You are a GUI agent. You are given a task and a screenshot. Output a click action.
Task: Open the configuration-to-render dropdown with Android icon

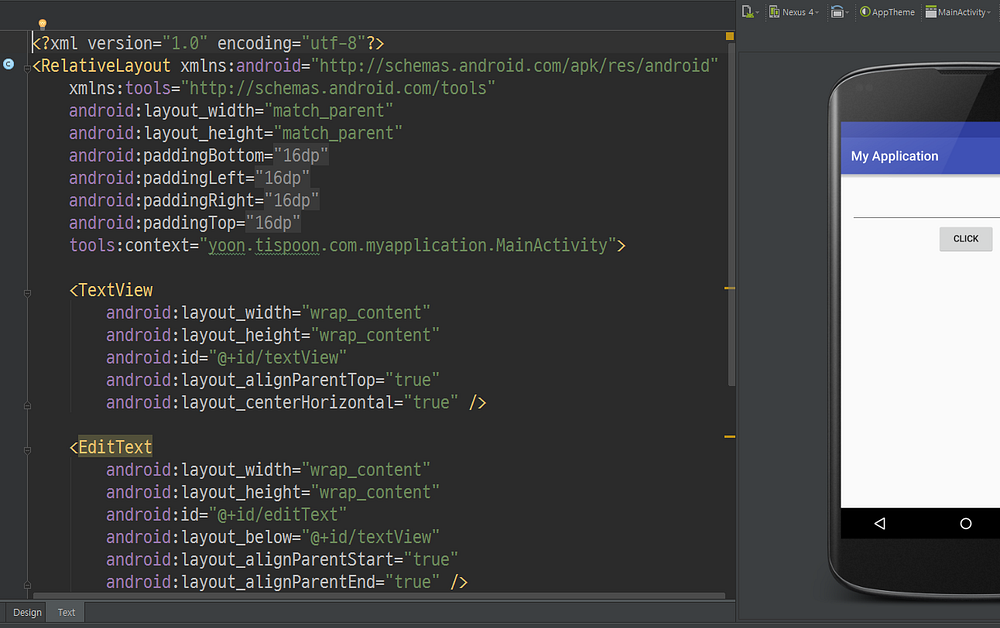tap(749, 11)
